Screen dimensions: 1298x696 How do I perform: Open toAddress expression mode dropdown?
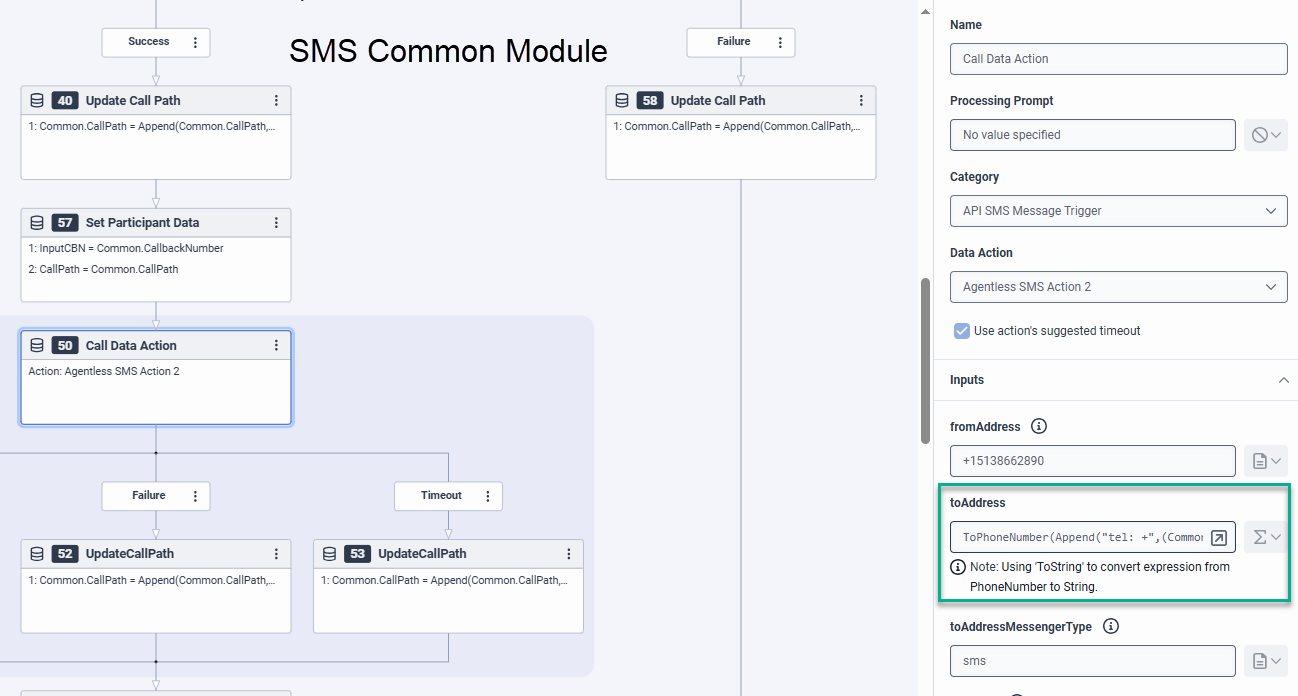pyautogui.click(x=1266, y=537)
